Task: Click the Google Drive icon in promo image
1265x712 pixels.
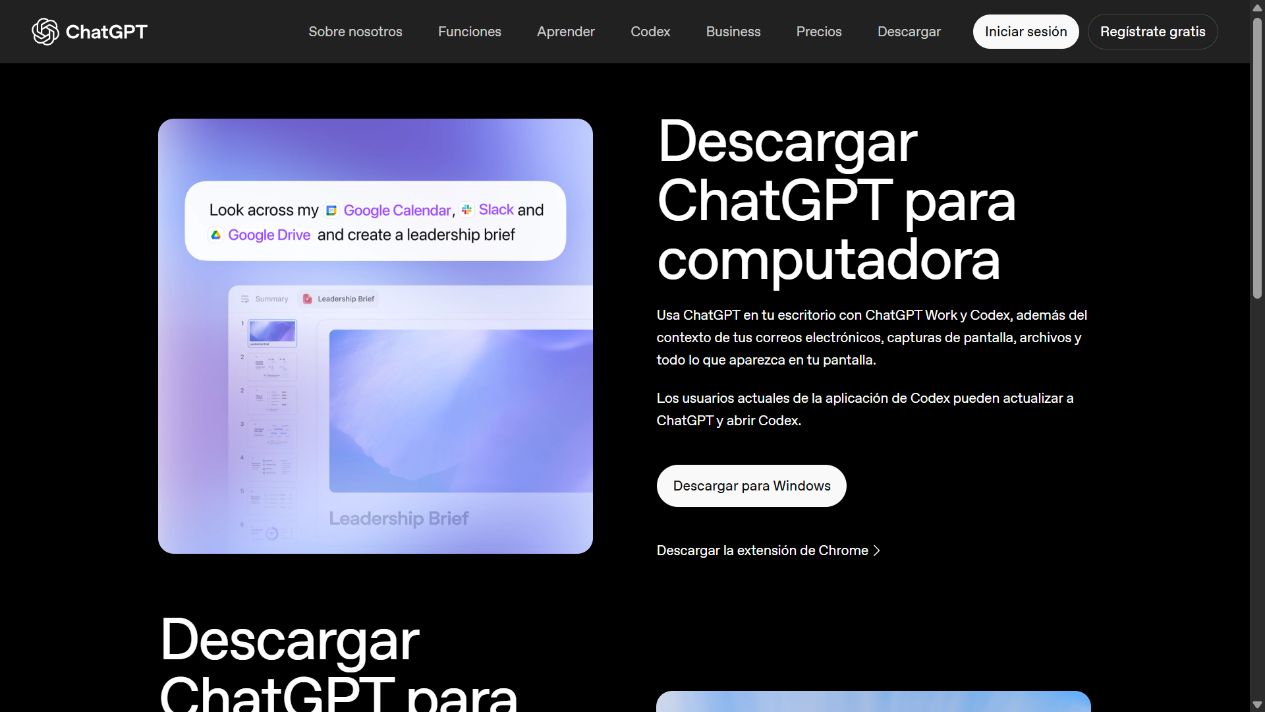Action: pyautogui.click(x=215, y=235)
